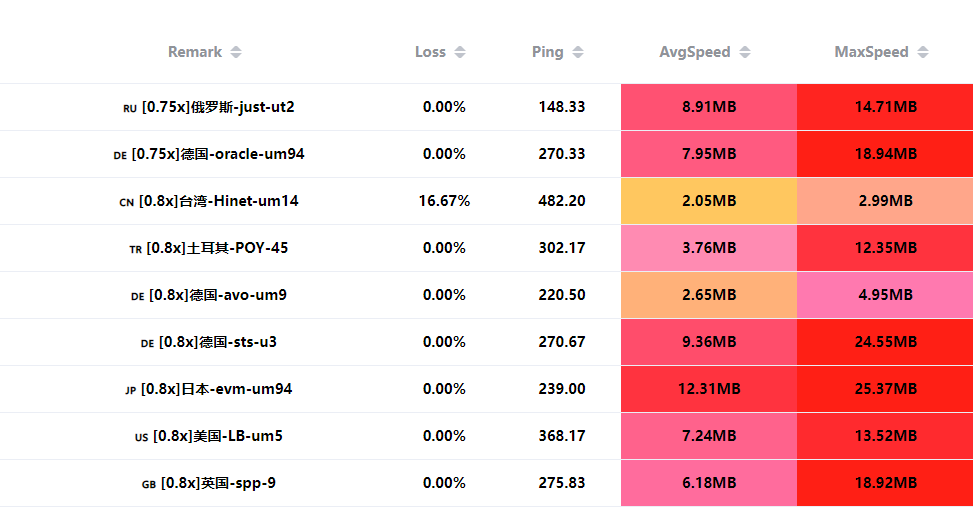Sort by Remark column sort arrows
Viewport: 973px width, 507px height.
[x=236, y=52]
